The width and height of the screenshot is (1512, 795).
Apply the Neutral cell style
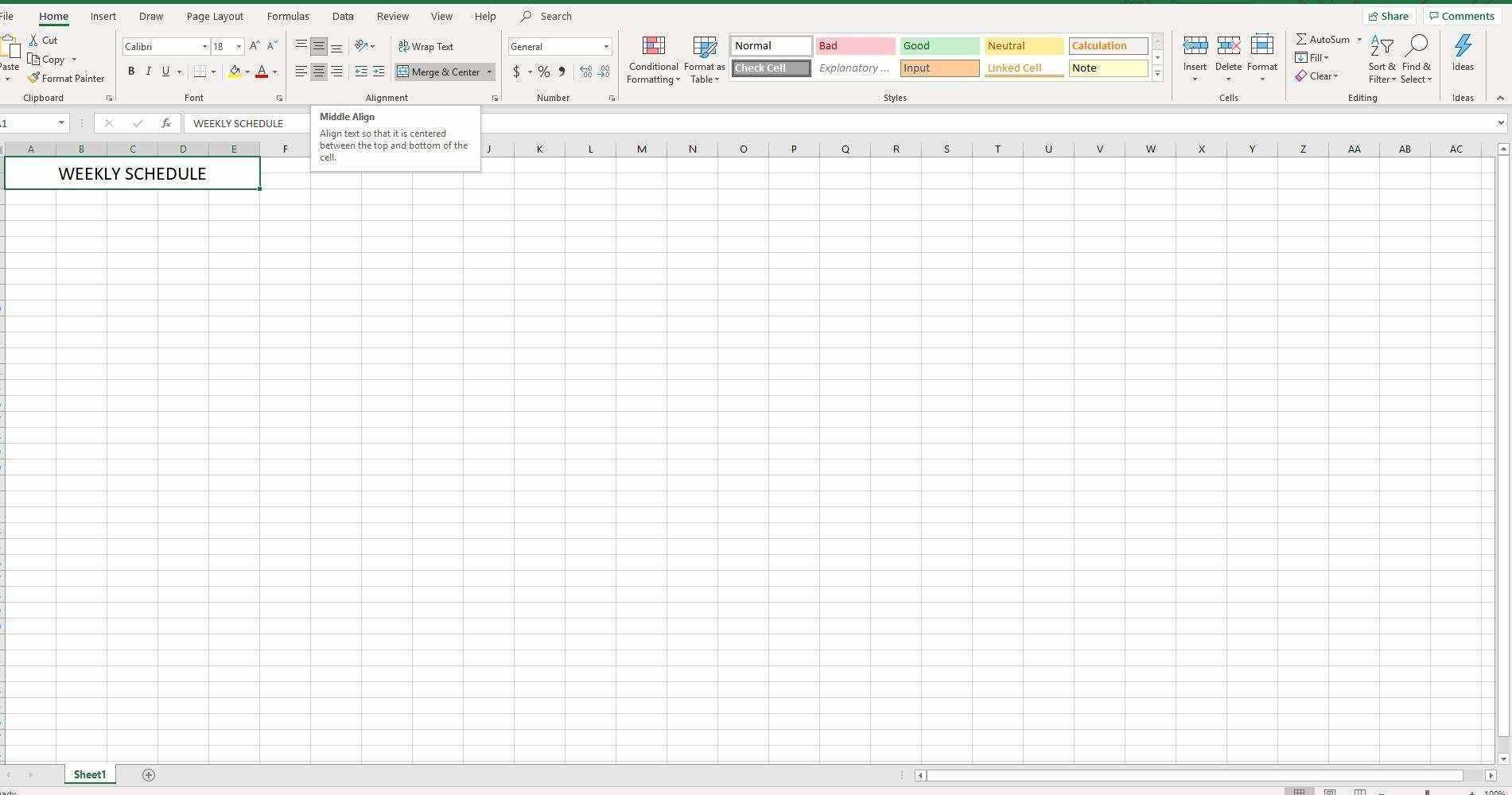(x=1024, y=46)
